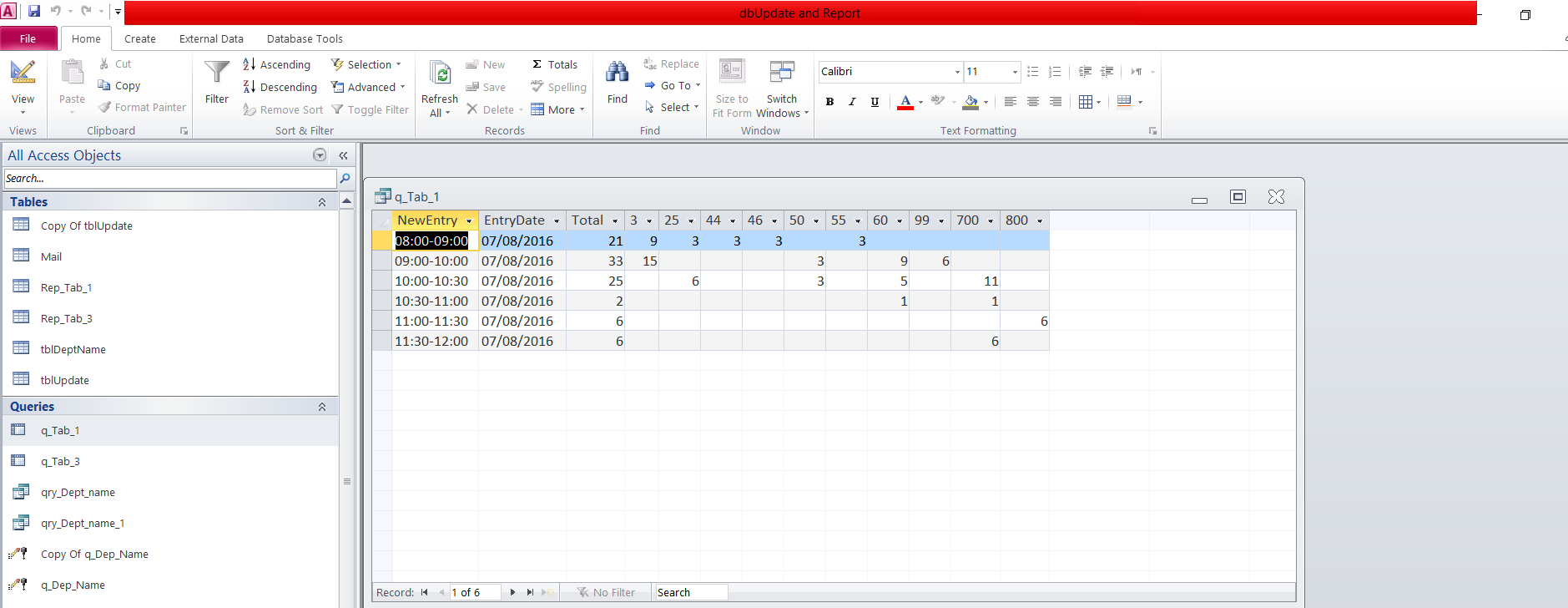Viewport: 1568px width, 608px height.
Task: Switch to the Create tab
Action: [x=140, y=38]
